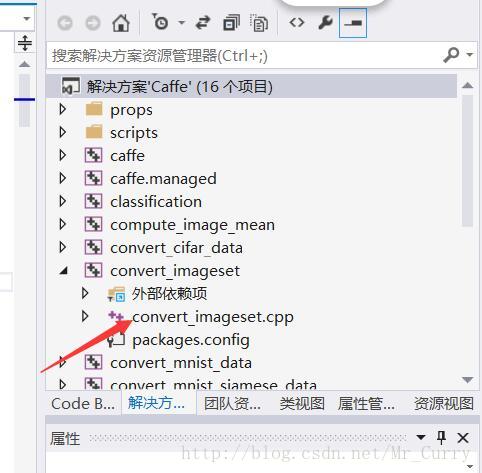Select convert_mnist_data project
Screen dimensions: 482x473
[x=181, y=363]
